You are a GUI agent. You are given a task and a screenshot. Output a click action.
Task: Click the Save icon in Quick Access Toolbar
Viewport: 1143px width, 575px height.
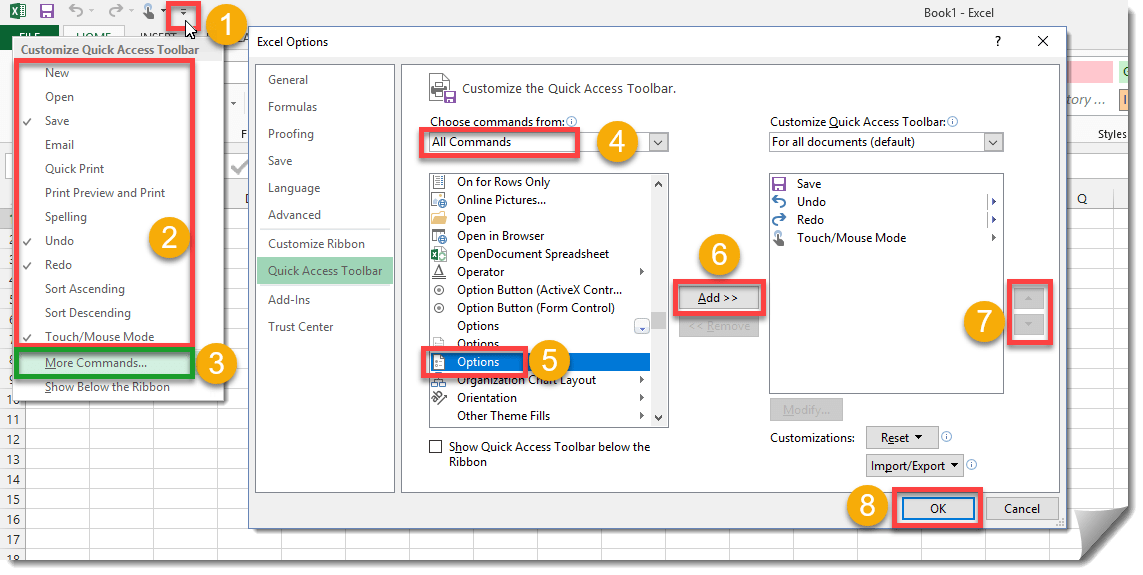[x=47, y=11]
